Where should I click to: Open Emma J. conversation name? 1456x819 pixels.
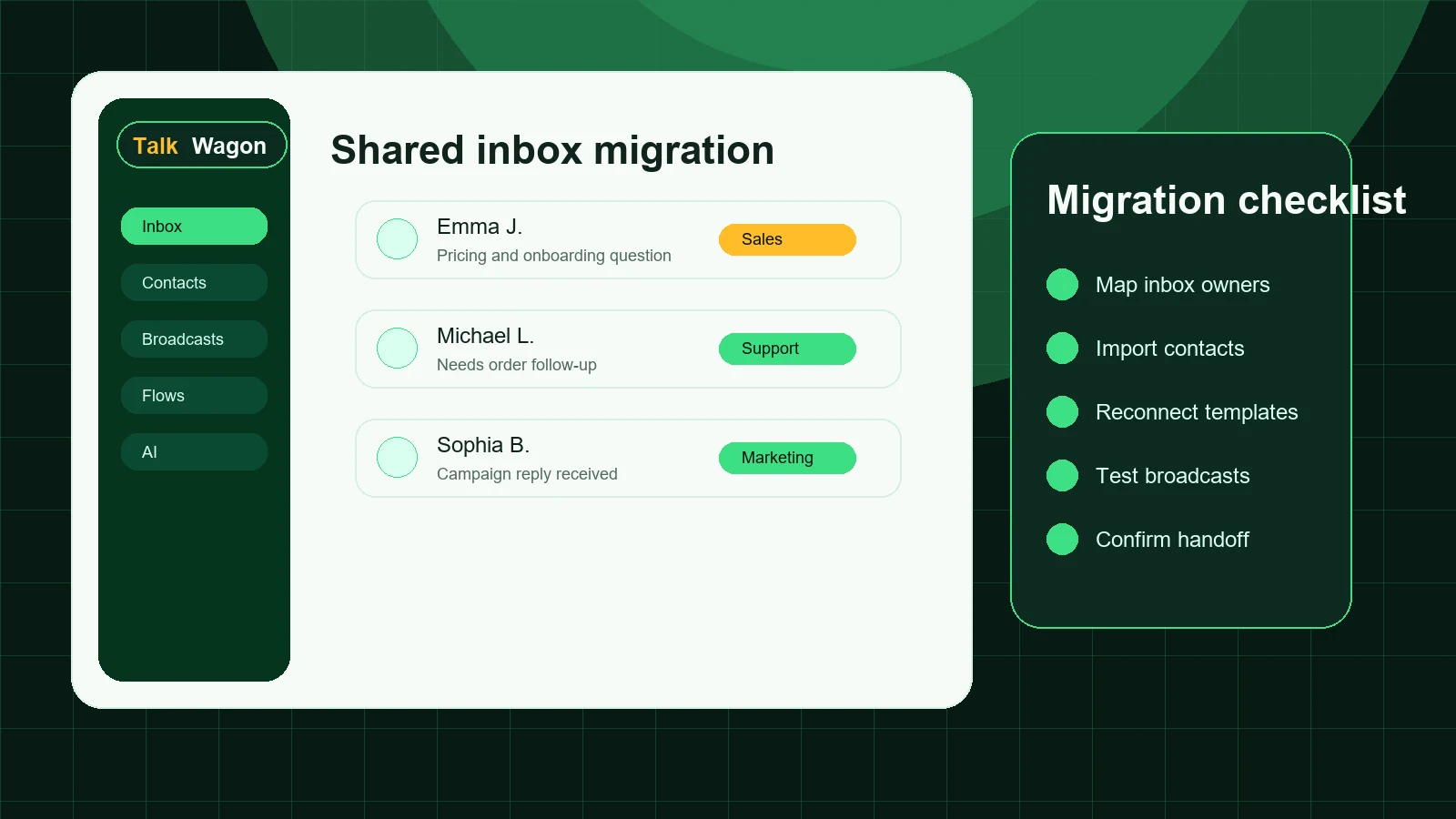pos(480,227)
